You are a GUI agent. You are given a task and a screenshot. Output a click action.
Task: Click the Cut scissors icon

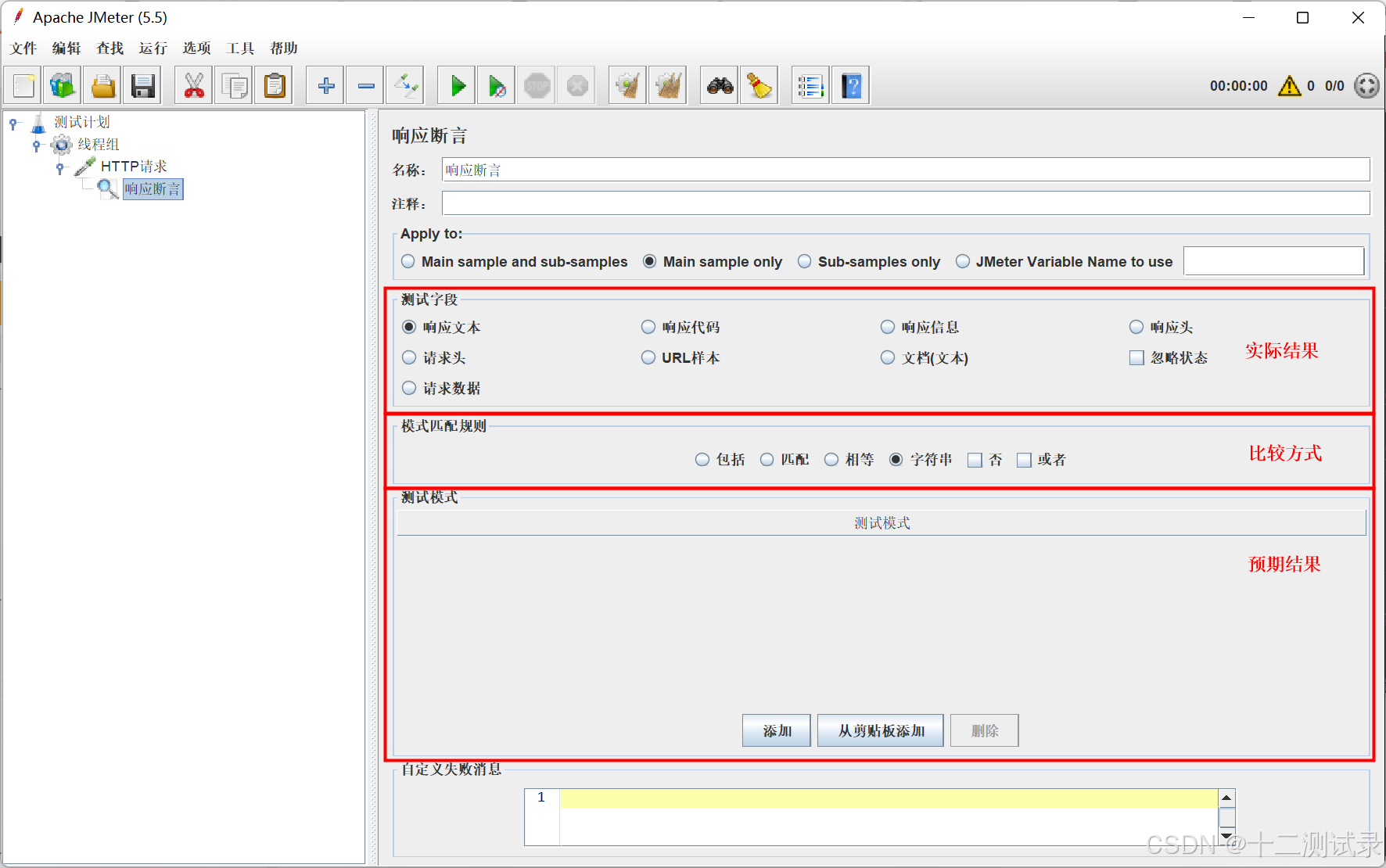pos(194,85)
